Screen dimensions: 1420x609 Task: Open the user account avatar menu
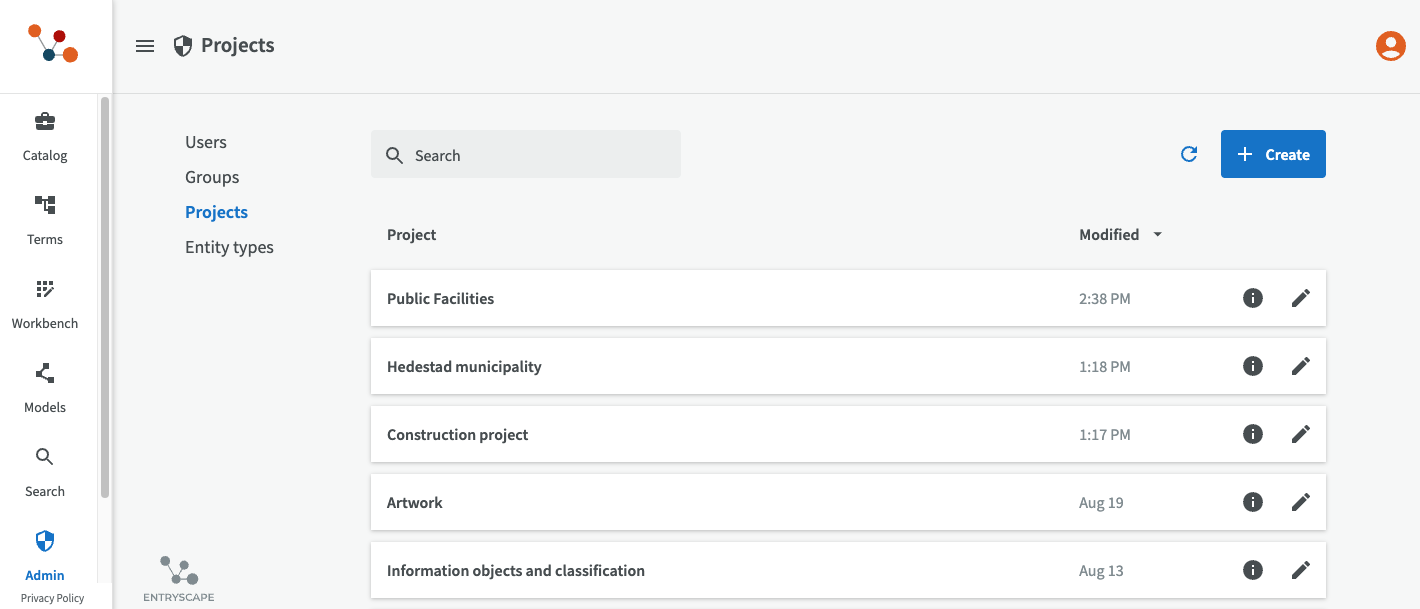(x=1390, y=46)
